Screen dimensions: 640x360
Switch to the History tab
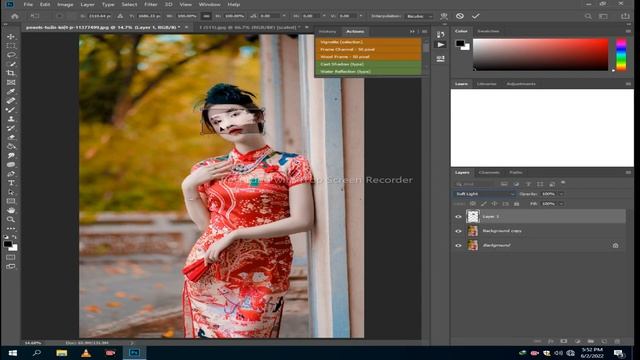(x=327, y=31)
